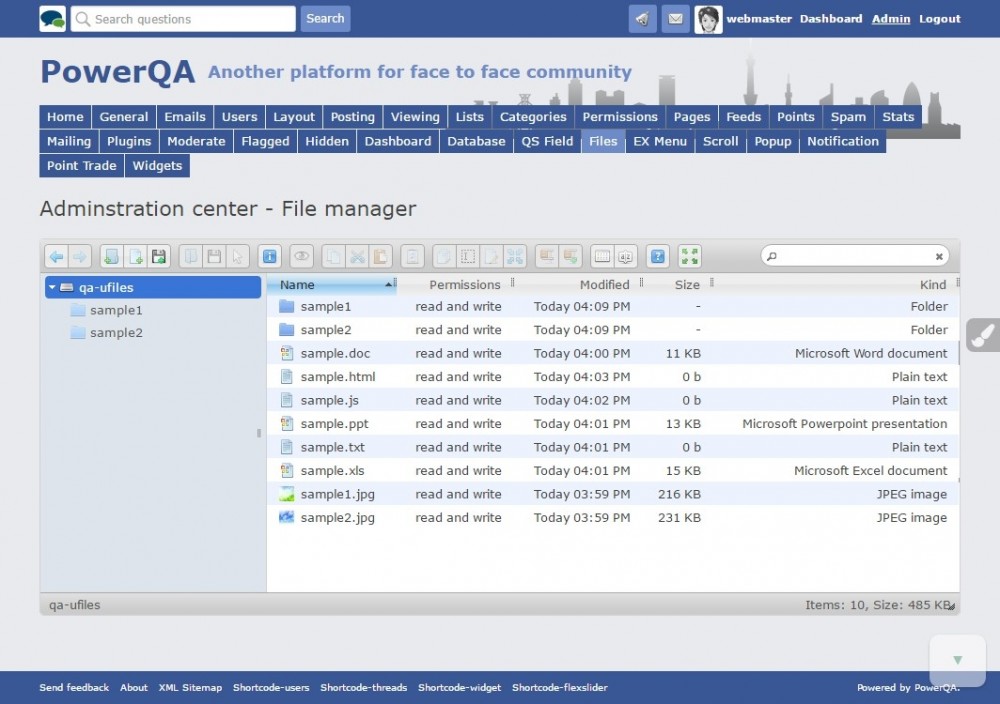Collapse the qa-ufiles tree root arrow
The width and height of the screenshot is (1000, 704).
(52, 288)
